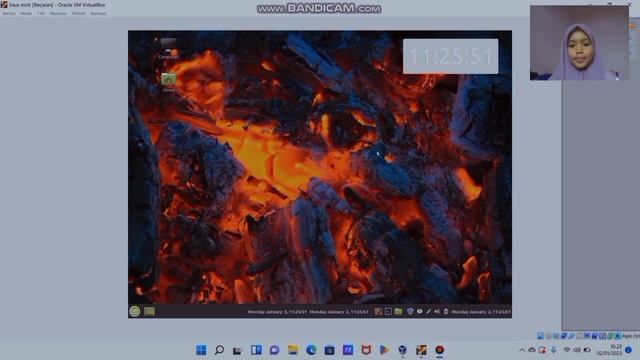Open the Tilik menu in VirtualBox
This screenshot has height=360, width=640.
pyautogui.click(x=41, y=13)
